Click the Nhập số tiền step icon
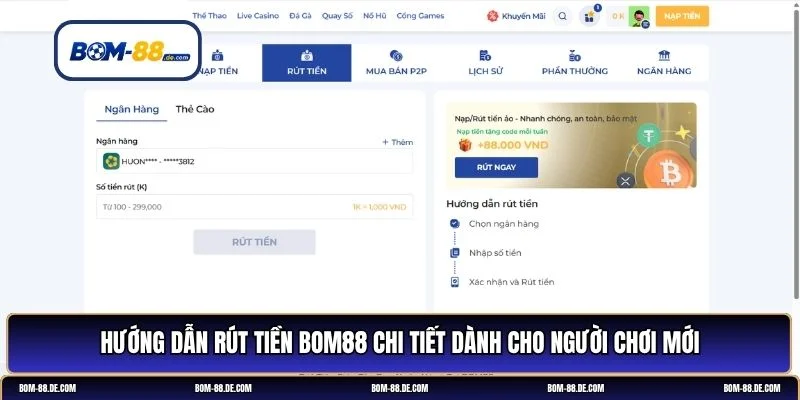Image resolution: width=800 pixels, height=400 pixels. click(x=455, y=253)
